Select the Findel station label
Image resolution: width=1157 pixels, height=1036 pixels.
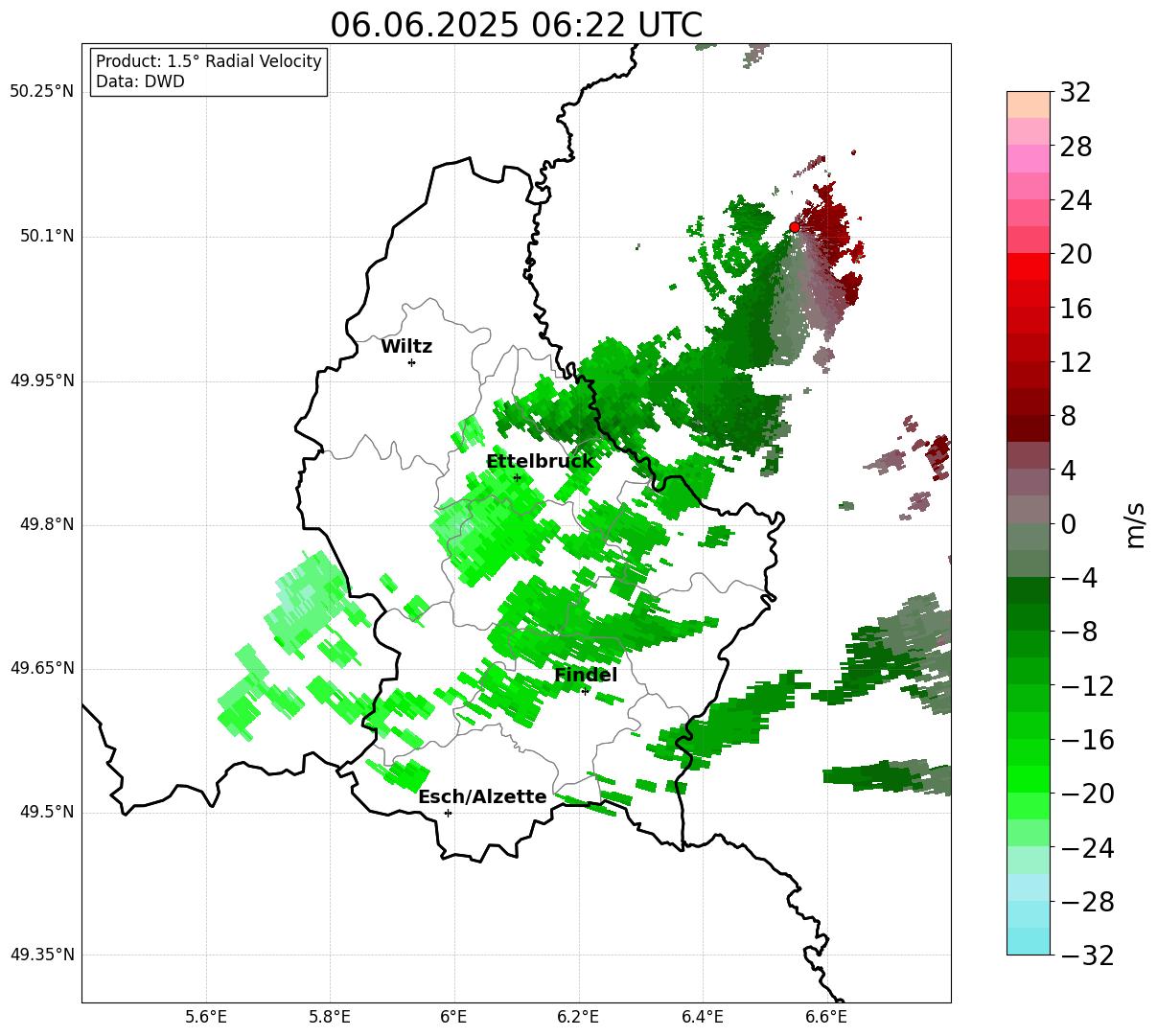(586, 675)
